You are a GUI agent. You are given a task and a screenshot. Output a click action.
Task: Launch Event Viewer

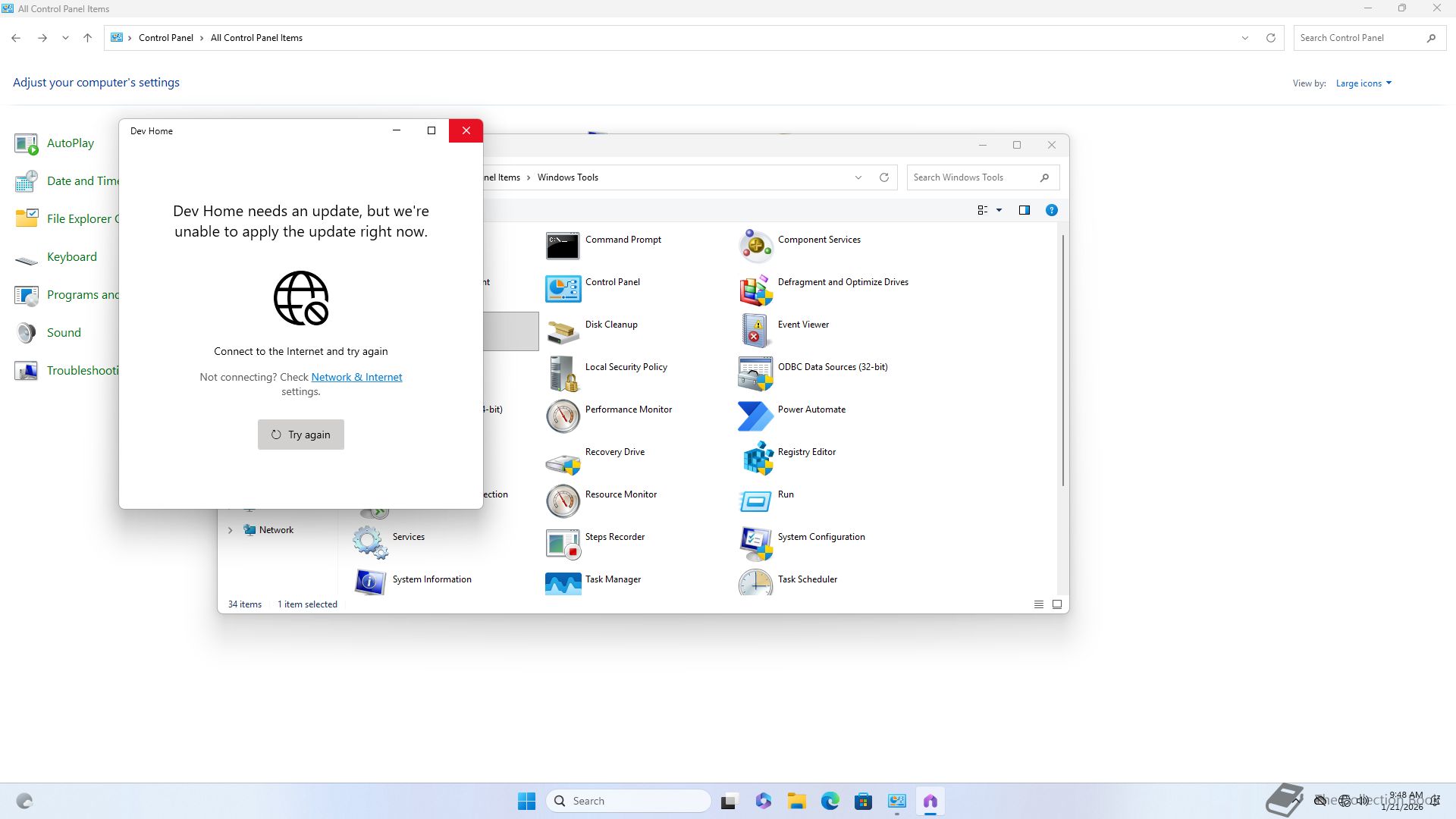click(x=756, y=331)
